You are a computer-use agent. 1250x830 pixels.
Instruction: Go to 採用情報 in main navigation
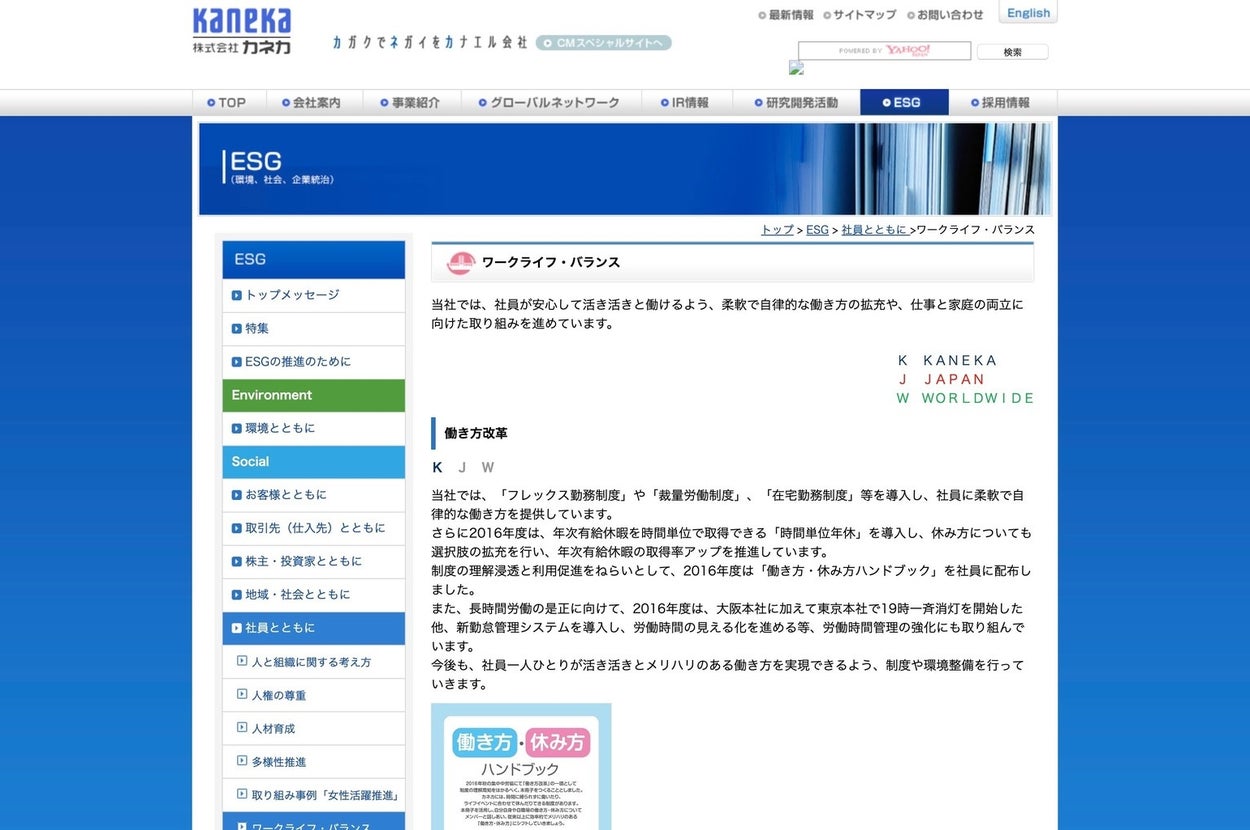(x=1000, y=102)
